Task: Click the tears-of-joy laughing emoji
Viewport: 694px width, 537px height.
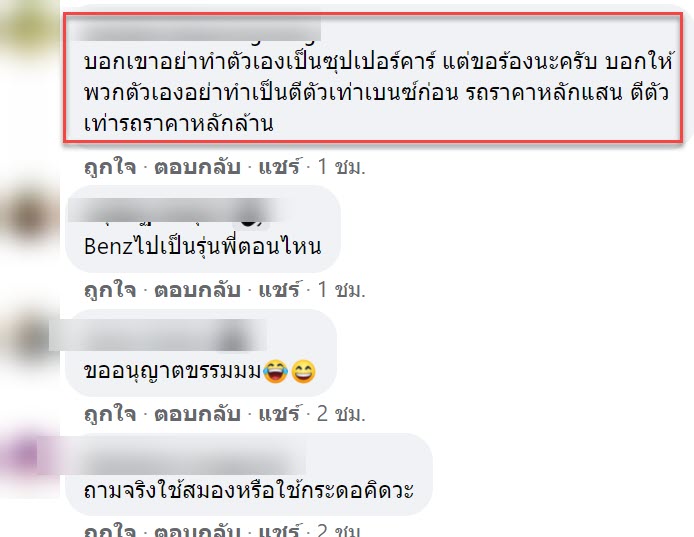Action: click(x=275, y=371)
